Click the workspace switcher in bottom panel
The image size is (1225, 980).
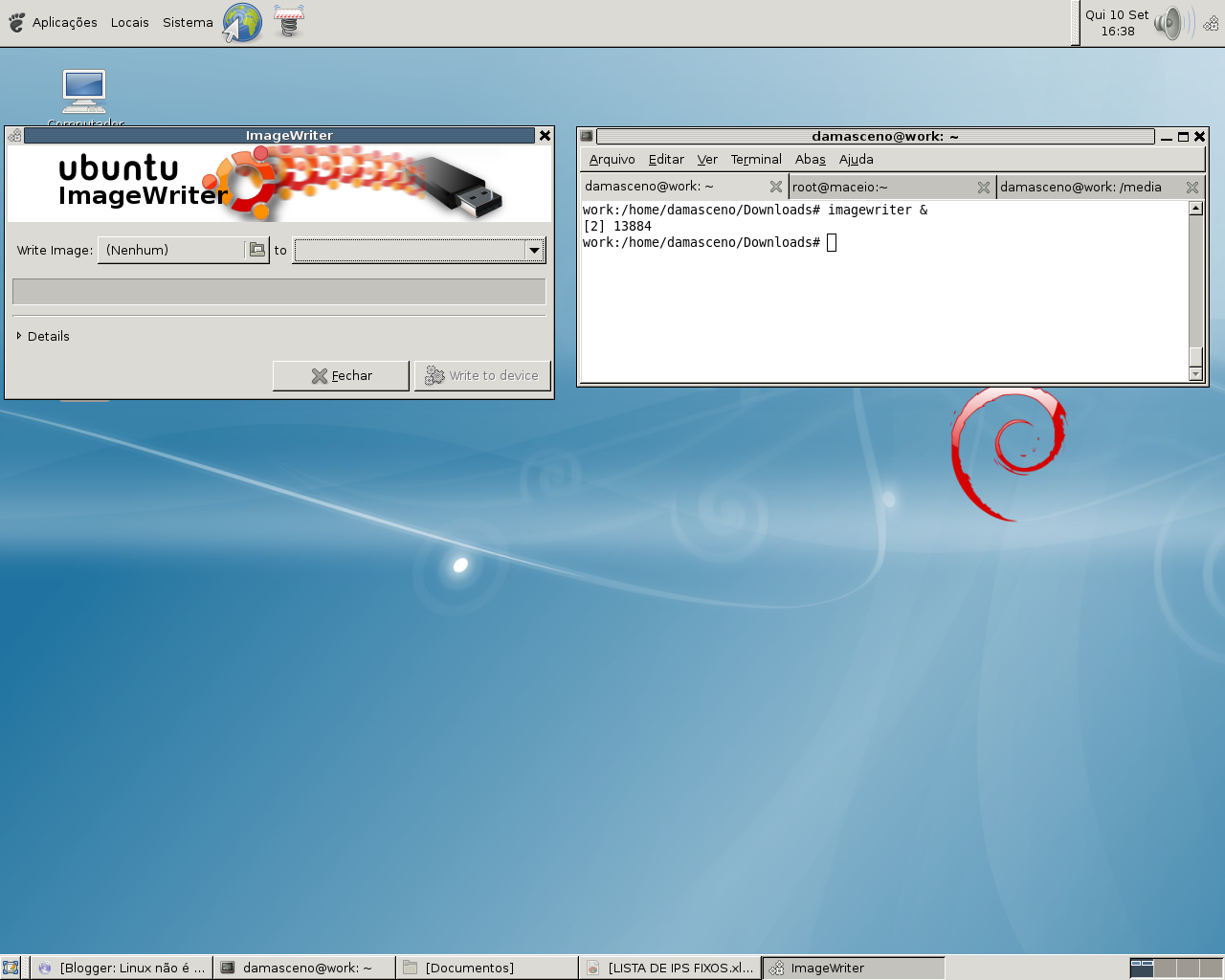(x=1176, y=968)
